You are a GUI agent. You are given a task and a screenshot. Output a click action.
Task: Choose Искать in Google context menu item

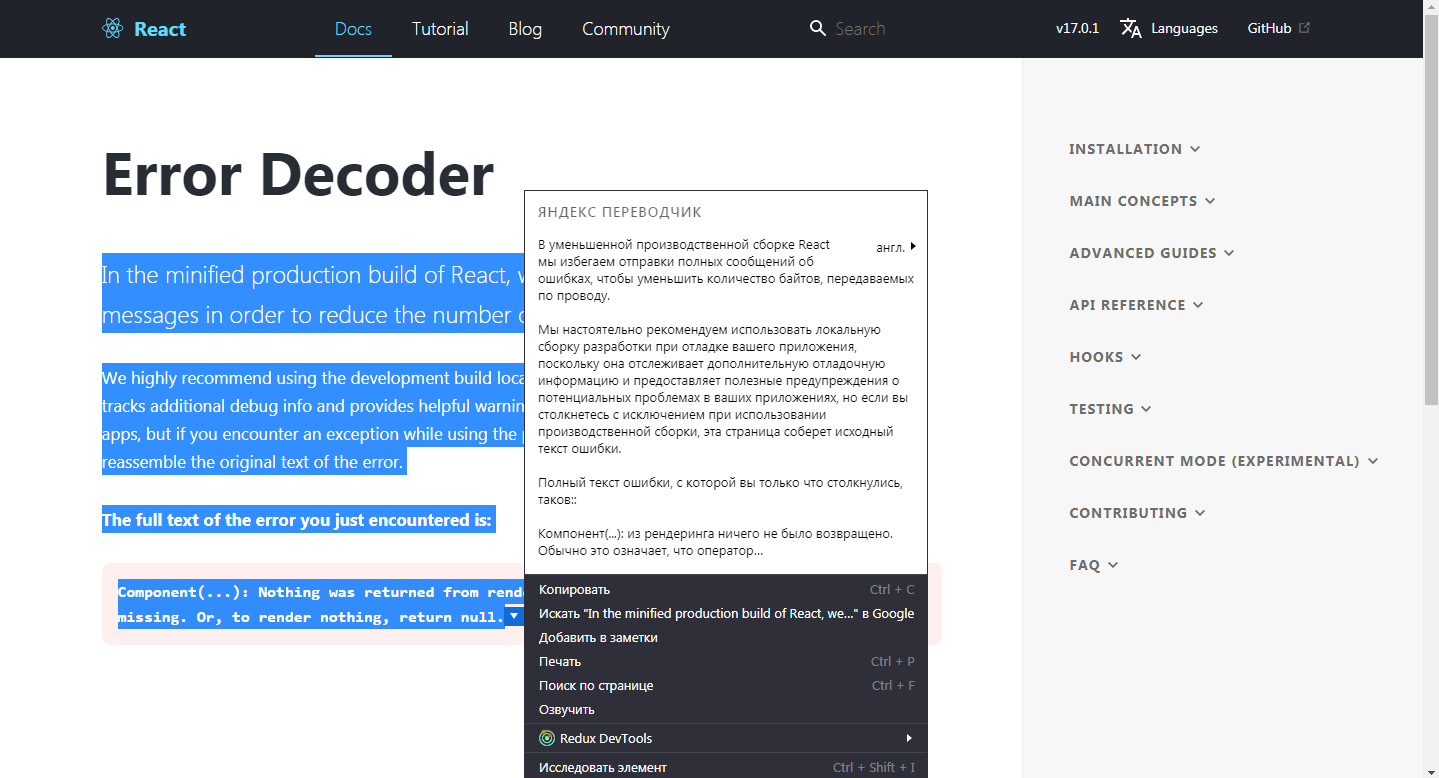pos(726,614)
